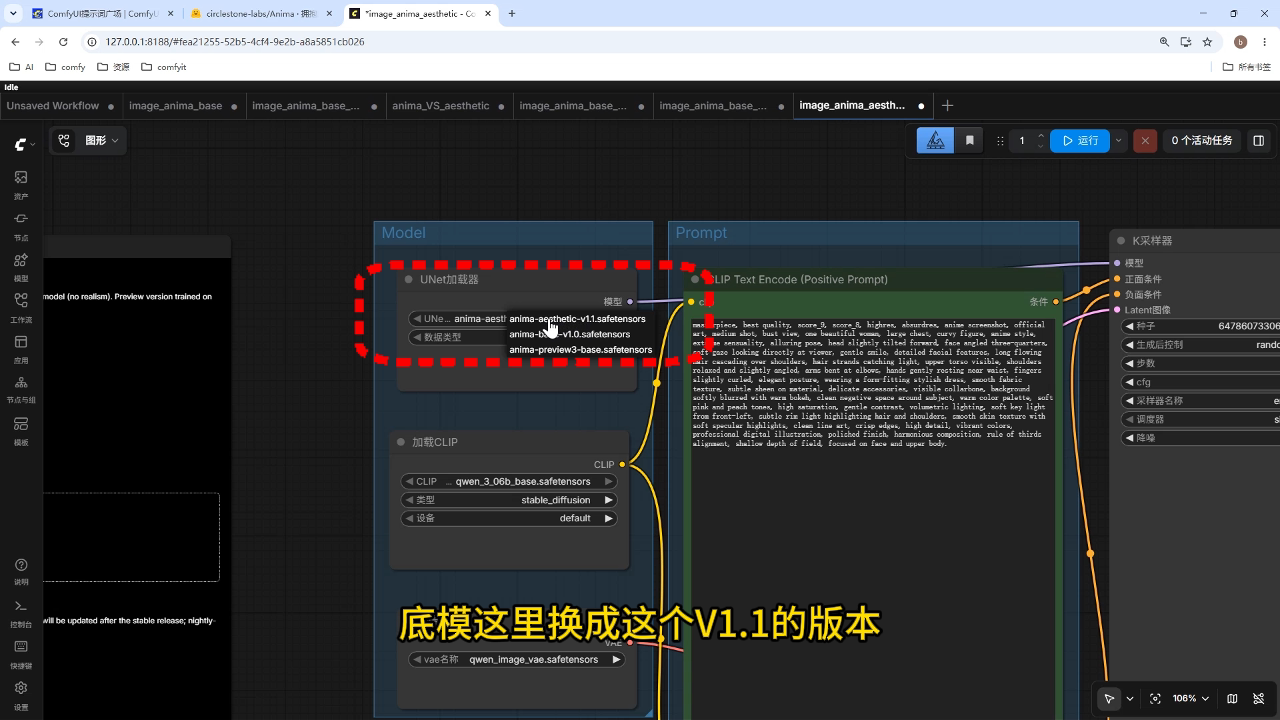Collapse the 加载CLIP node via its dot
1280x720 pixels.
click(x=401, y=442)
